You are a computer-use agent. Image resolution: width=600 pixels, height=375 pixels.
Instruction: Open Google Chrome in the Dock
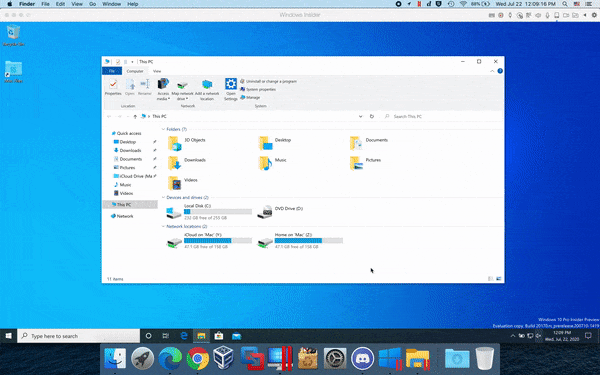pos(198,359)
